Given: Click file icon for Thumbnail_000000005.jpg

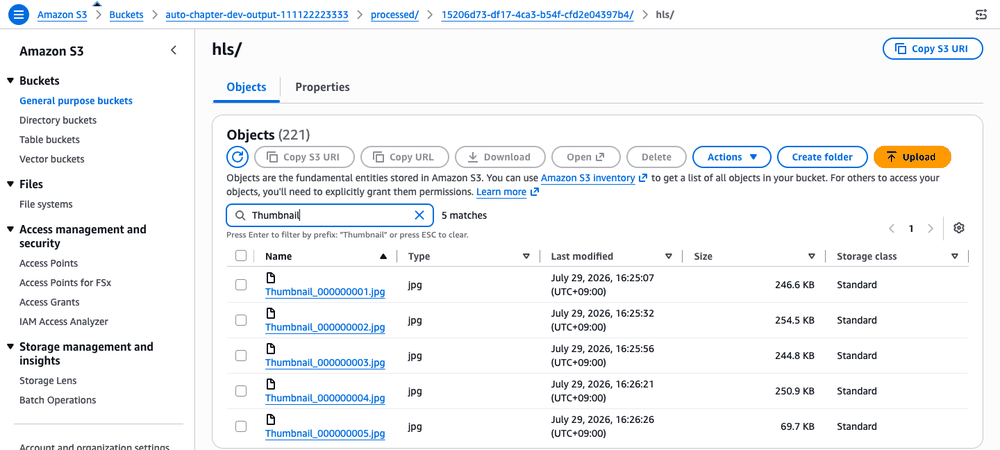Looking at the screenshot, I should 270,419.
